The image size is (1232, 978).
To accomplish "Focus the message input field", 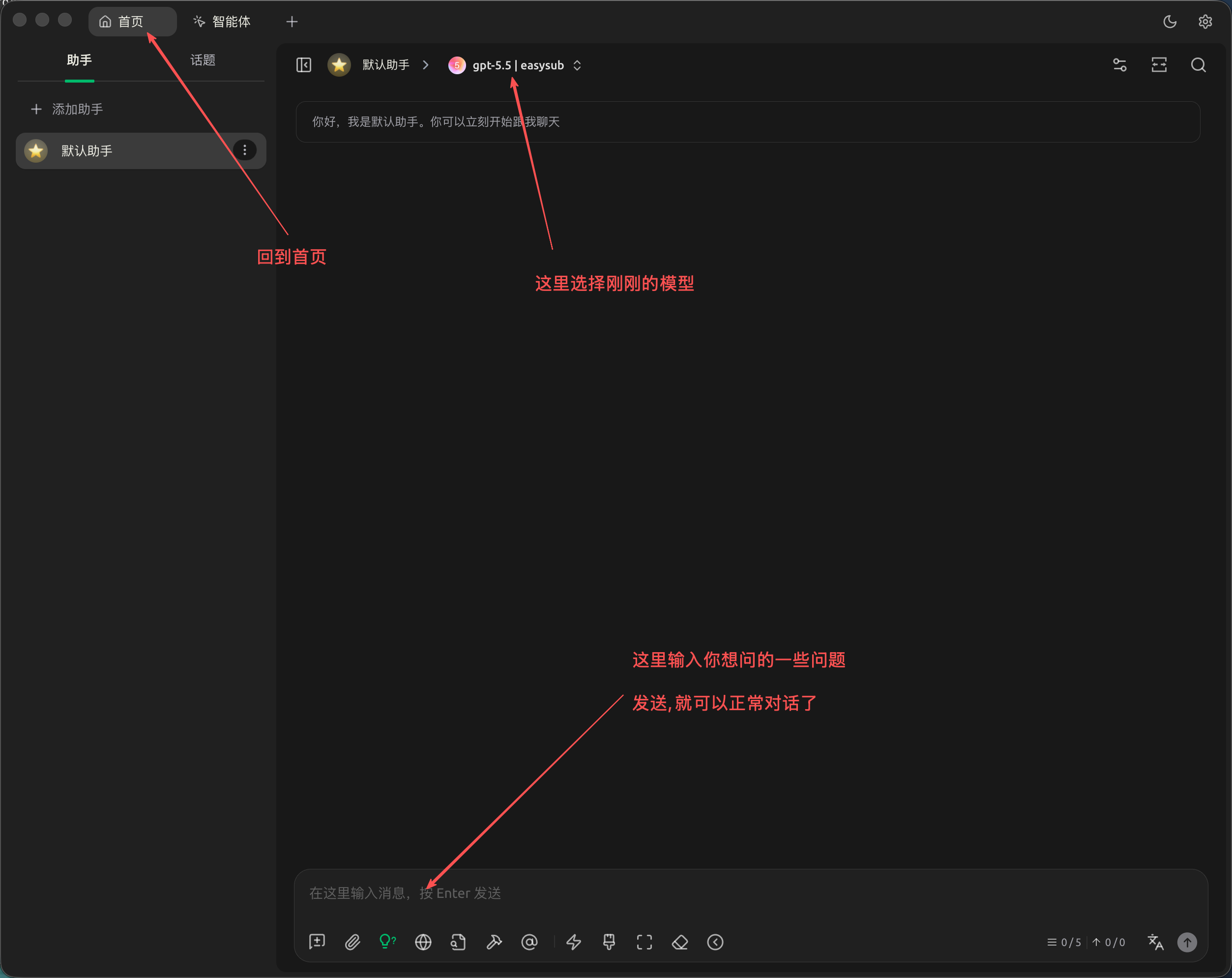I will point(750,893).
